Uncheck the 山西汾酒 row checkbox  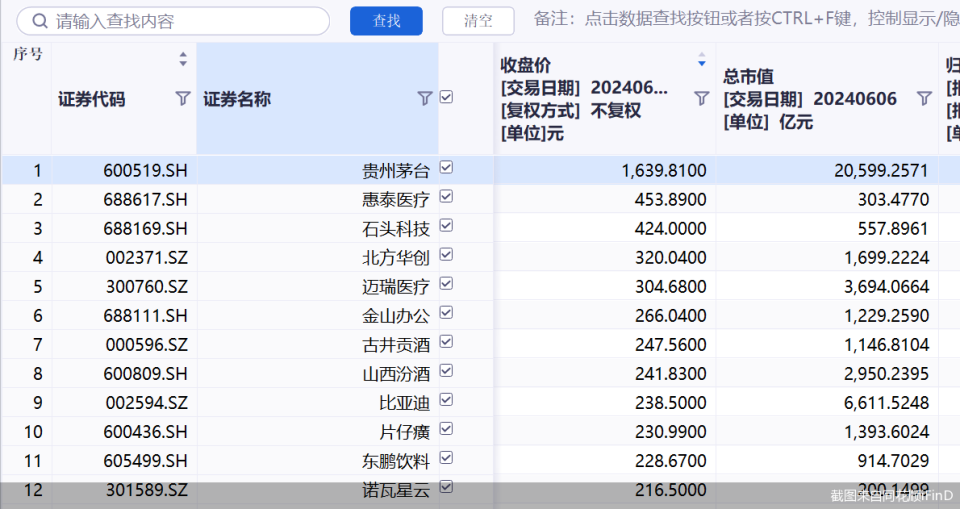pyautogui.click(x=446, y=371)
